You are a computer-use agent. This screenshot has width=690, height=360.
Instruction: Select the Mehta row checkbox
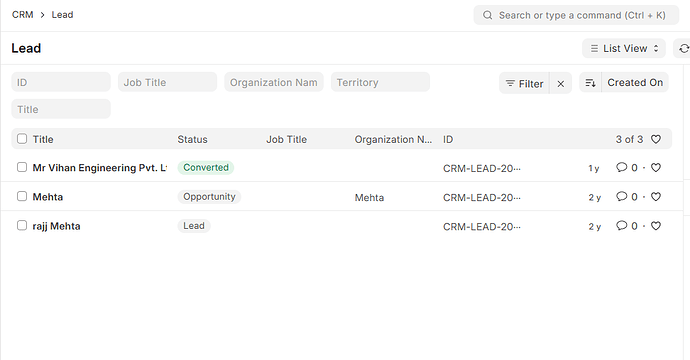pyautogui.click(x=22, y=196)
